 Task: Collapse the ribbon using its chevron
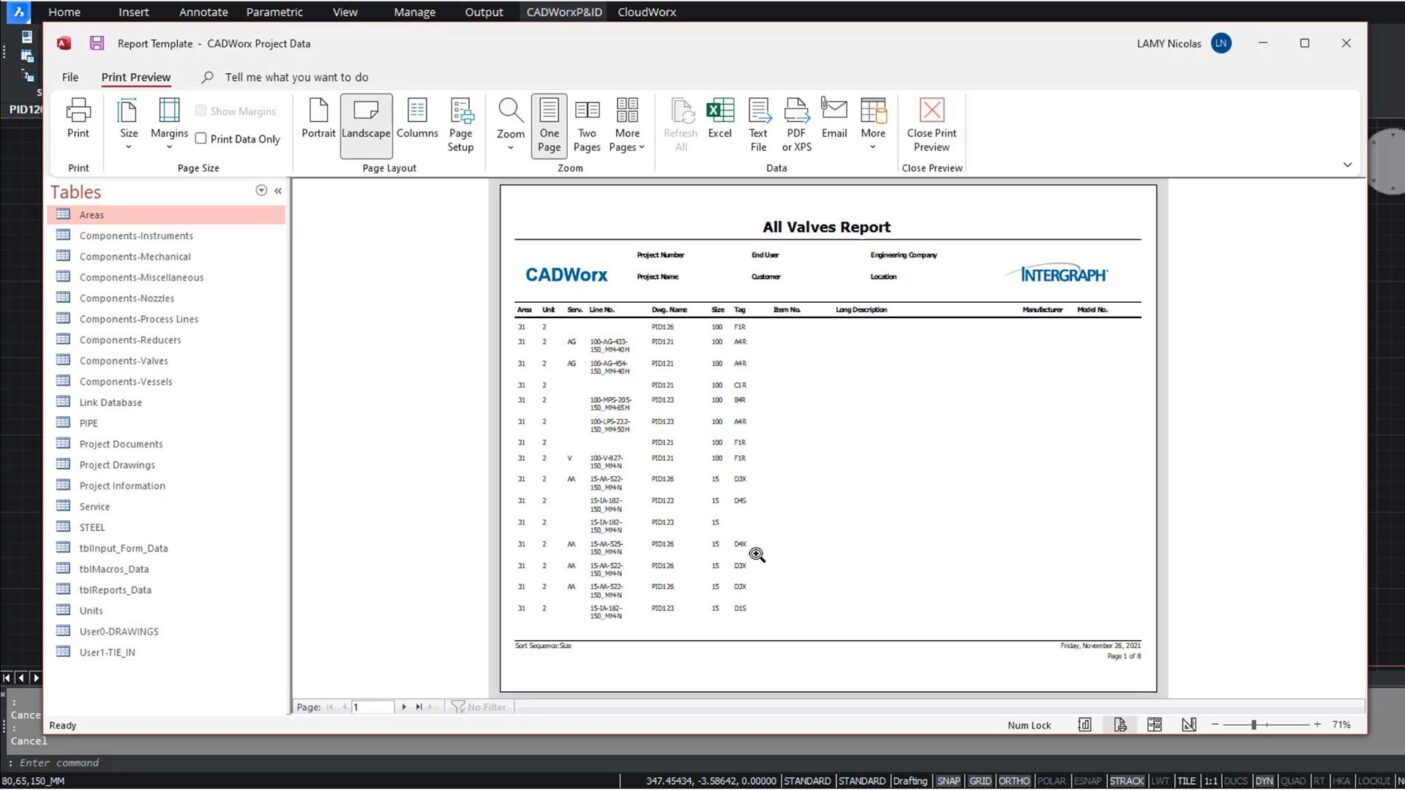click(1347, 165)
